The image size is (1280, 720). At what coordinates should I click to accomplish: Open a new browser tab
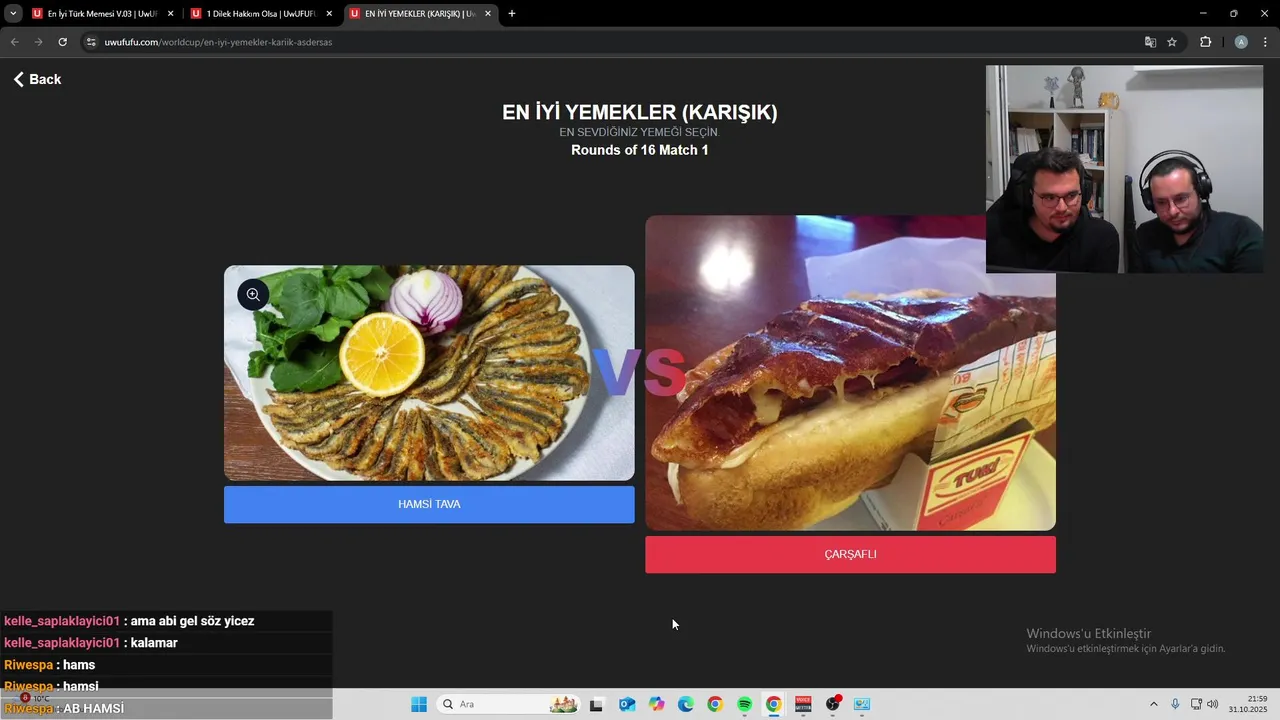[512, 14]
